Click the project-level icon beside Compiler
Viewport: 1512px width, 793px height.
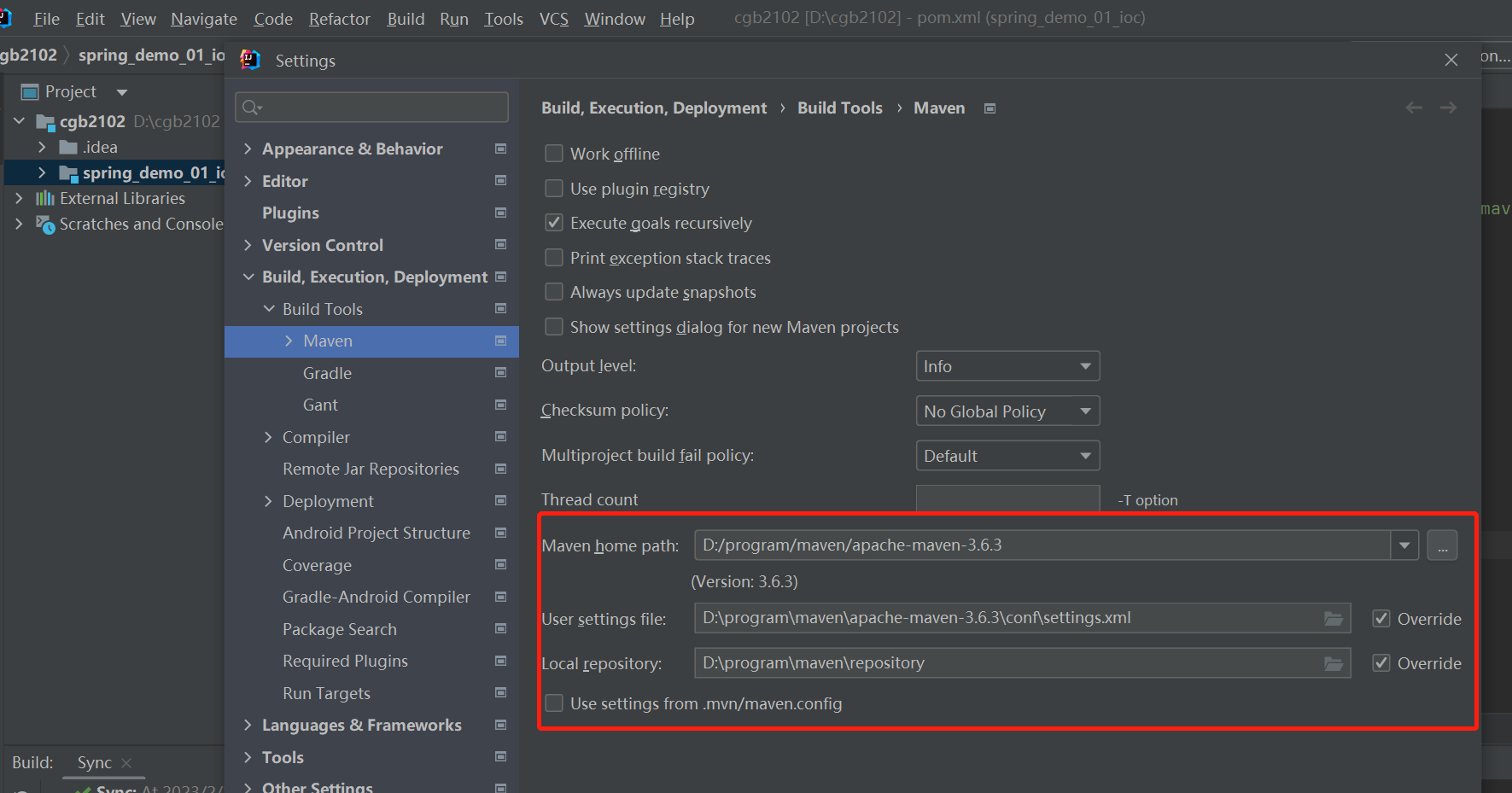point(500,436)
